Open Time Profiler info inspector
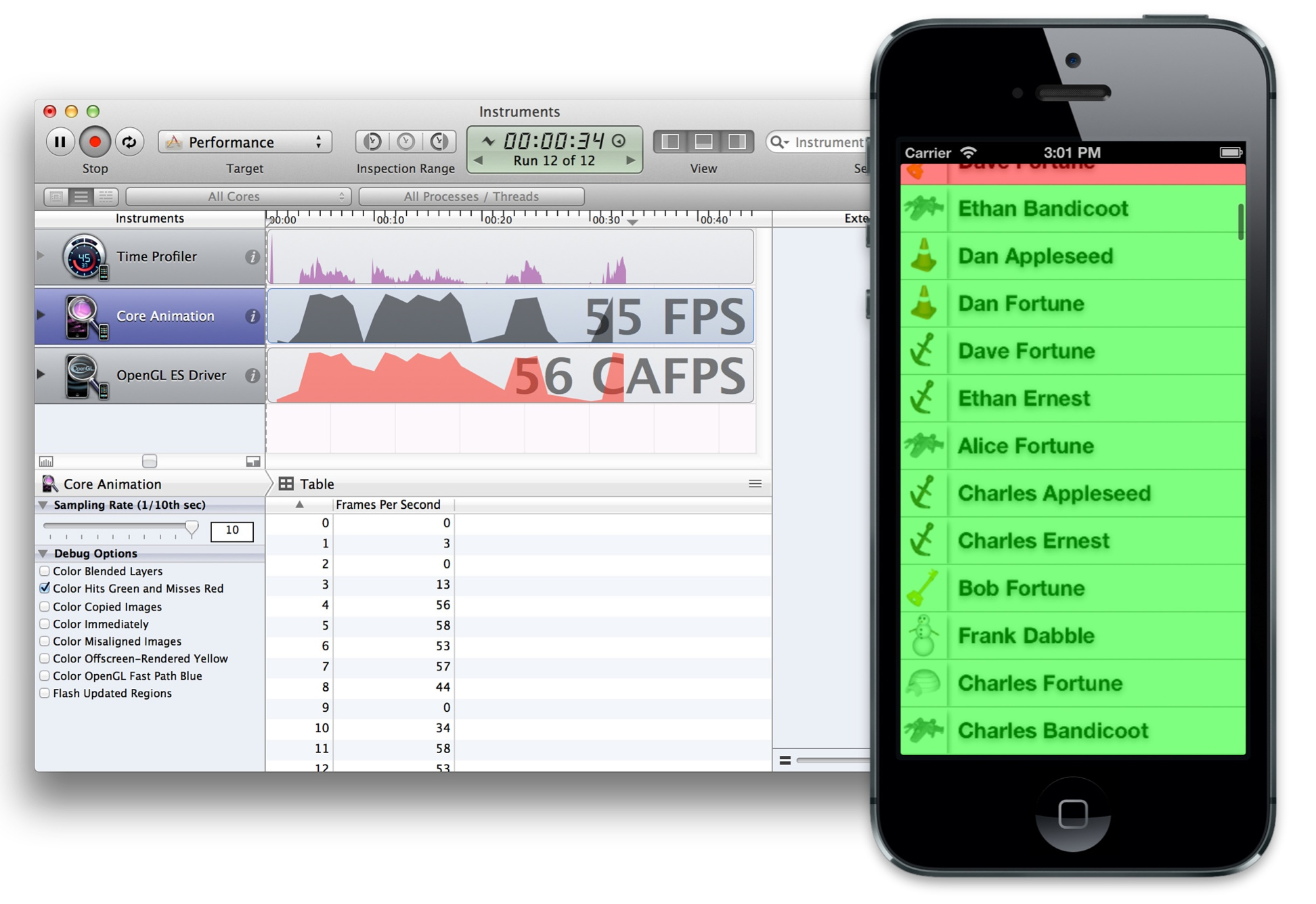 tap(252, 256)
